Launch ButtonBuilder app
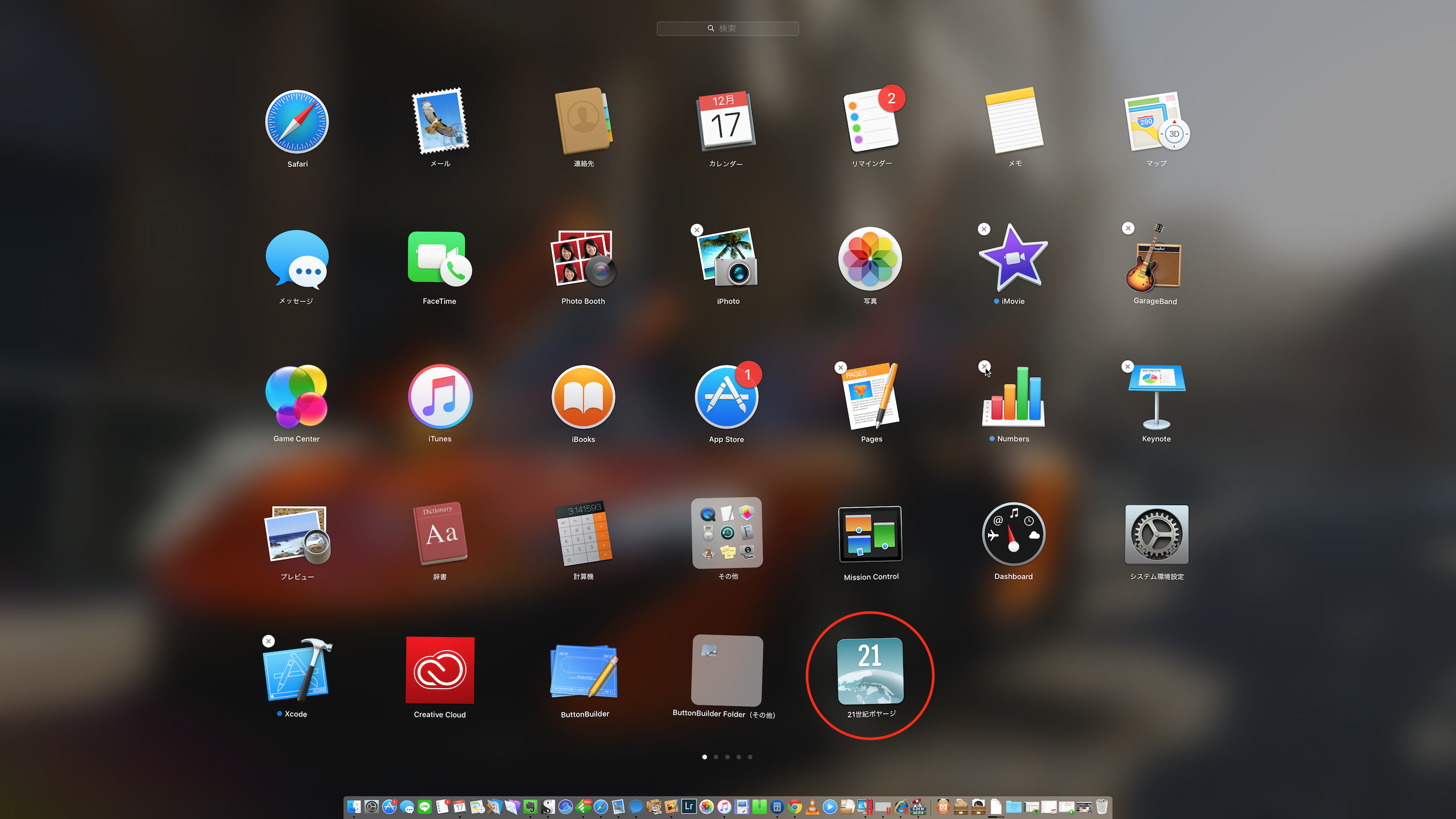This screenshot has height=819, width=1456. click(584, 671)
